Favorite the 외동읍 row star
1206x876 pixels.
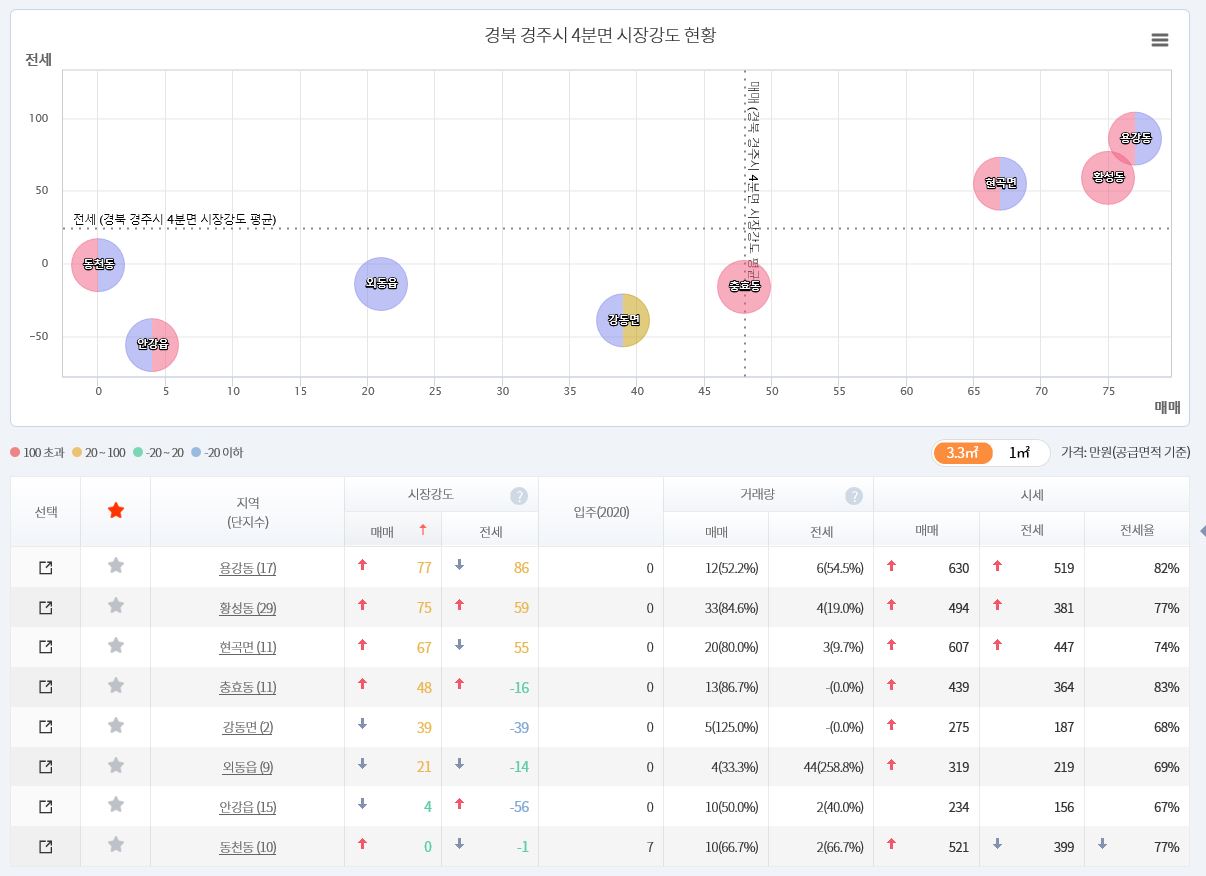[x=116, y=766]
